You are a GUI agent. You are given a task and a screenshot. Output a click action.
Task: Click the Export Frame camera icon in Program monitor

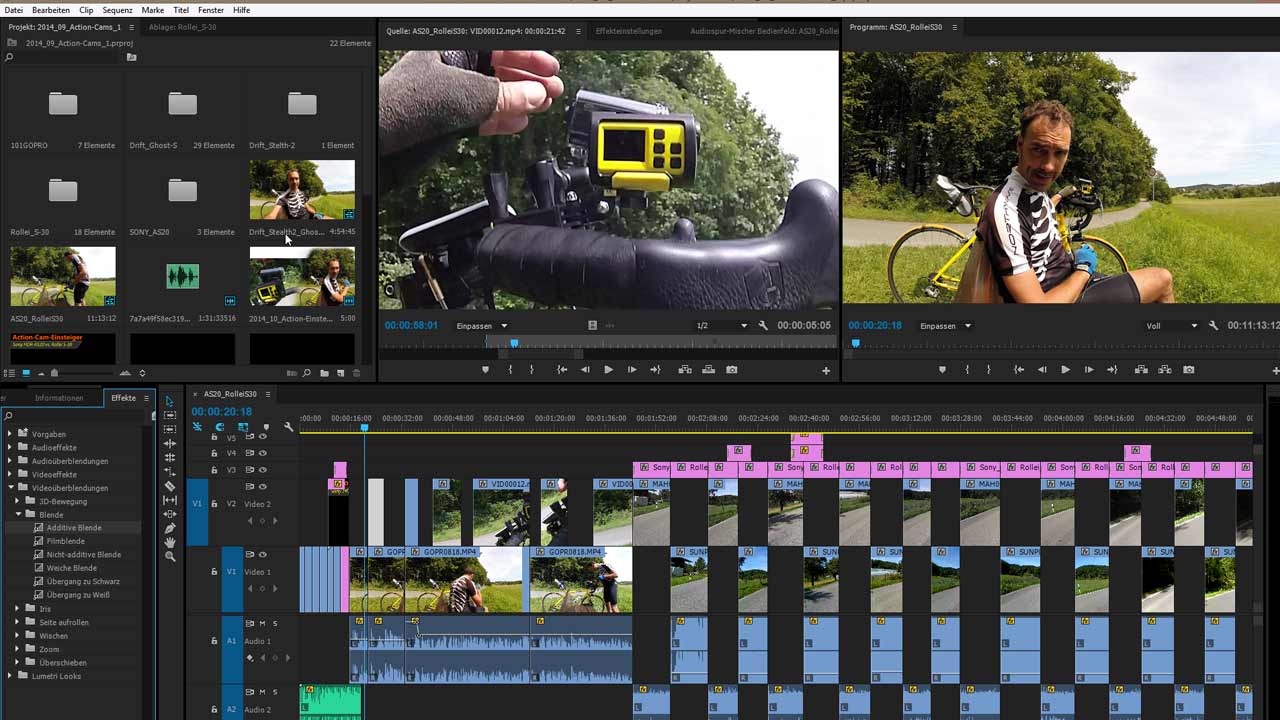[x=1189, y=370]
